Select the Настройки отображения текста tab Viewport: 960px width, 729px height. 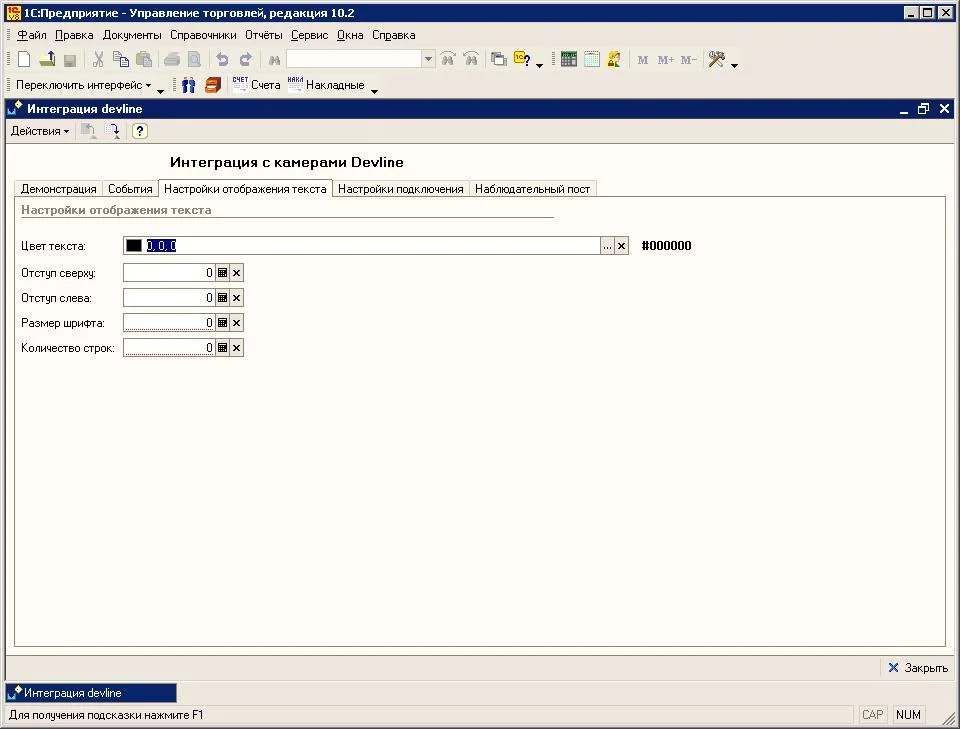coord(245,189)
